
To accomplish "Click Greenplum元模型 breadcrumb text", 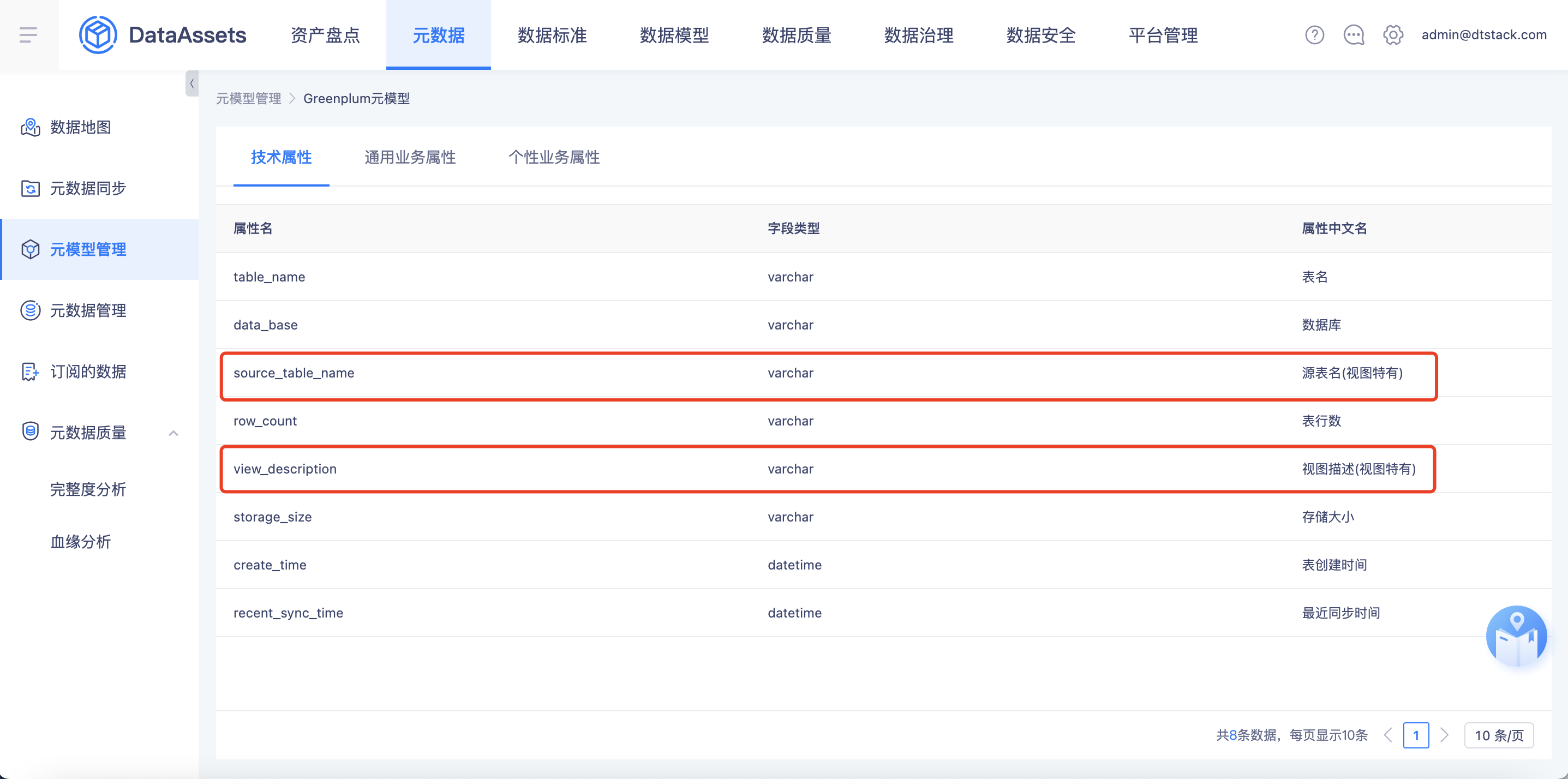I will tap(356, 99).
